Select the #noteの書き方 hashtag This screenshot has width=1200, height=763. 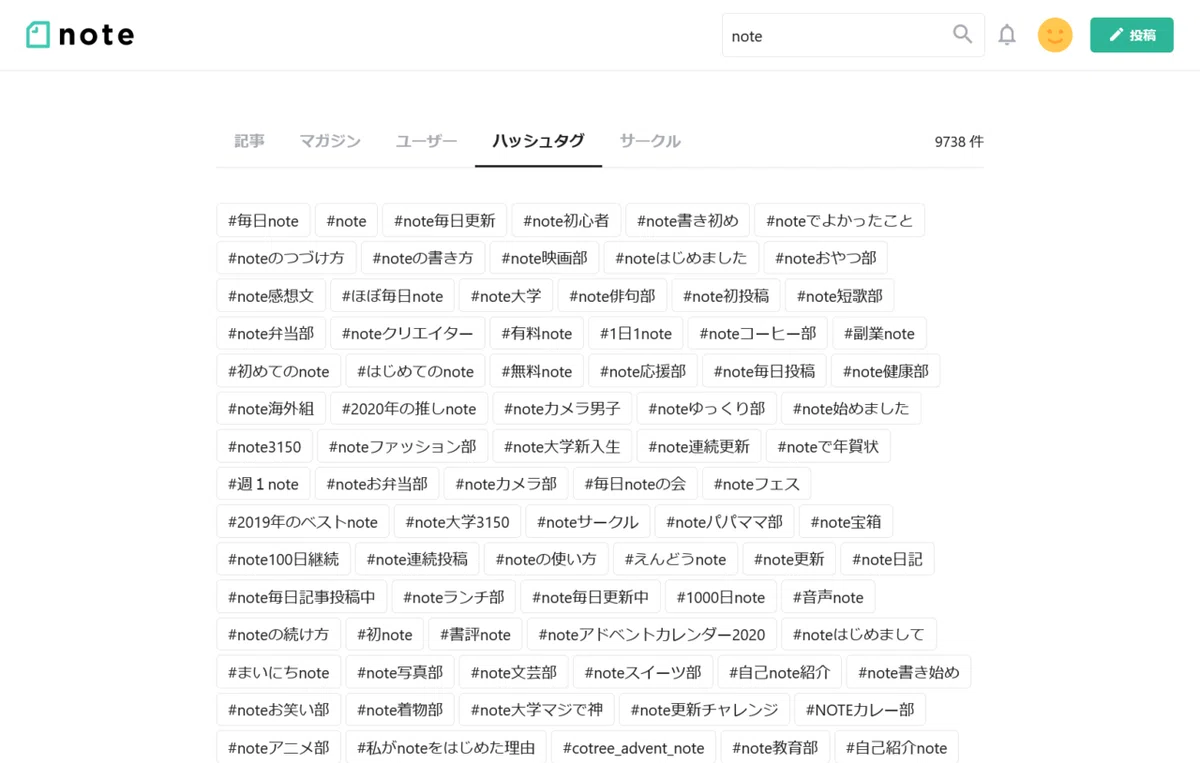423,258
